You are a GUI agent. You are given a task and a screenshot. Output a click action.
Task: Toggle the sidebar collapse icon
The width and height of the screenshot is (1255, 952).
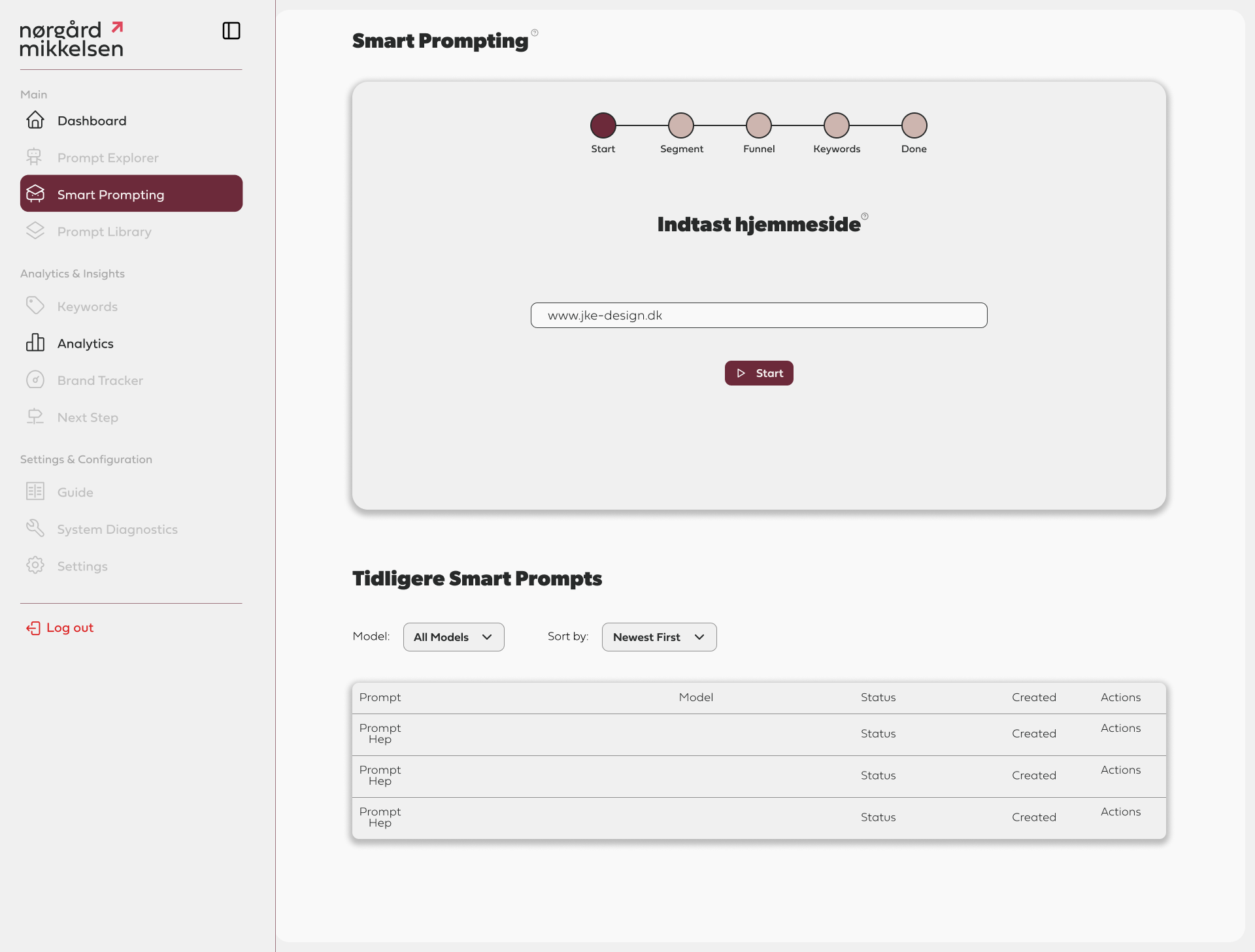pos(231,31)
